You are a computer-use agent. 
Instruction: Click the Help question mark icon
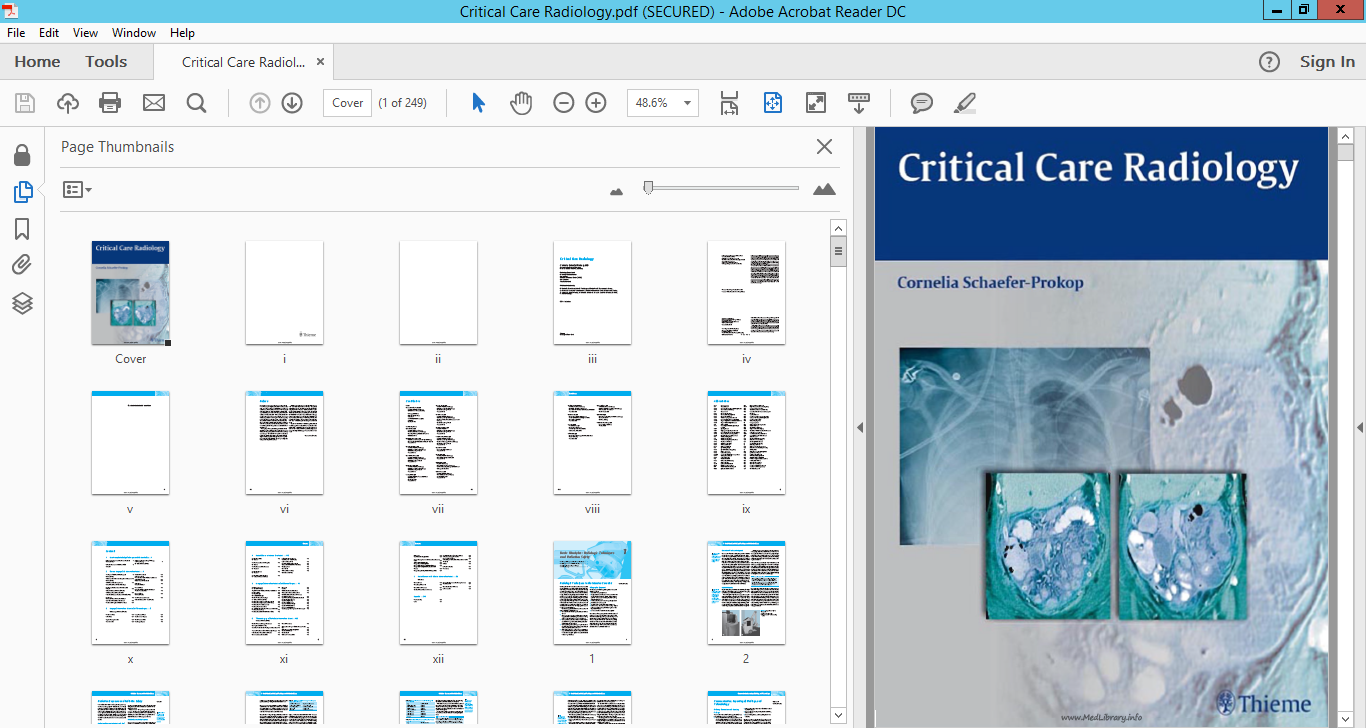tap(1269, 62)
